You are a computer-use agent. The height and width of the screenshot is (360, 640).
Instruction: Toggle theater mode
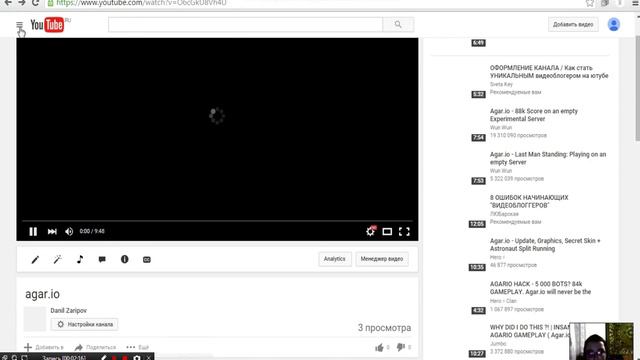tap(387, 232)
